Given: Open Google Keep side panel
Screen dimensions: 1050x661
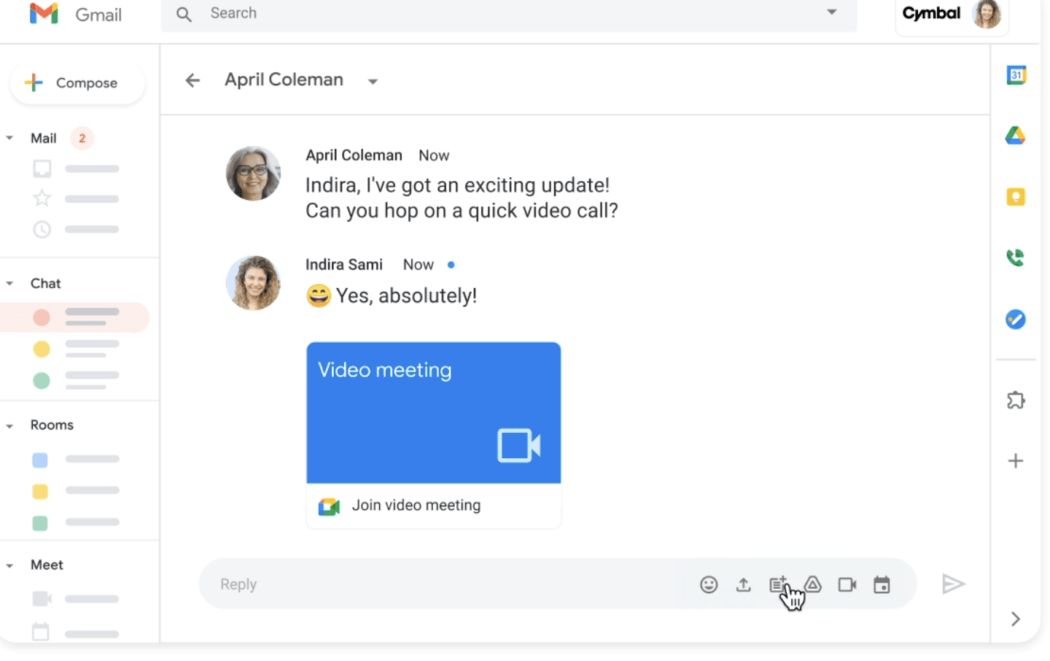Looking at the screenshot, I should [x=1016, y=197].
